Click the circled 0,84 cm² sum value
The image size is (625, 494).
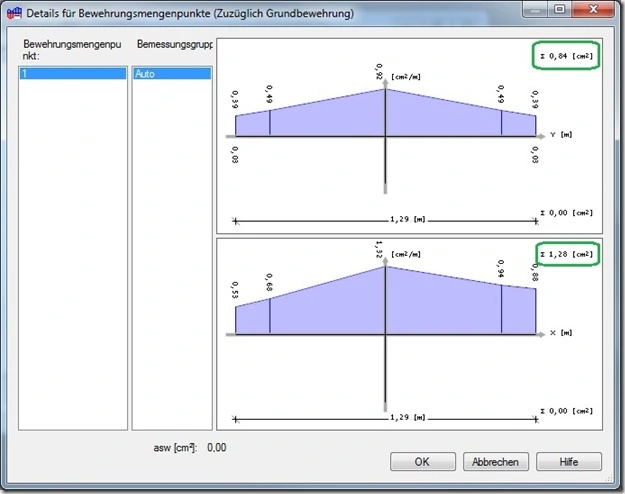(x=566, y=56)
